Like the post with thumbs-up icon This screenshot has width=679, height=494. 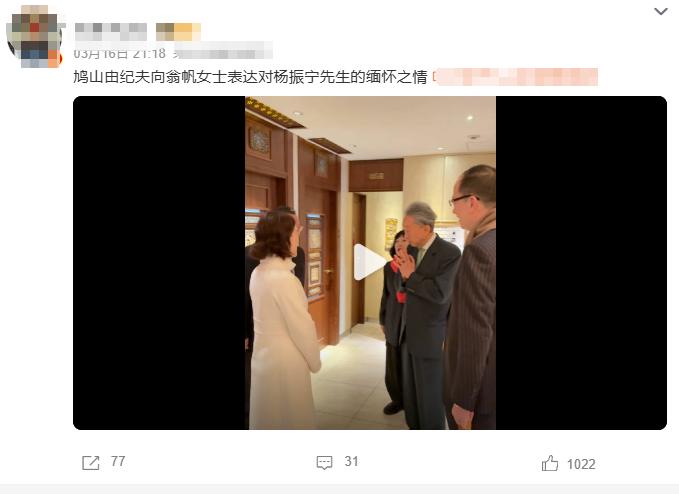coord(550,463)
